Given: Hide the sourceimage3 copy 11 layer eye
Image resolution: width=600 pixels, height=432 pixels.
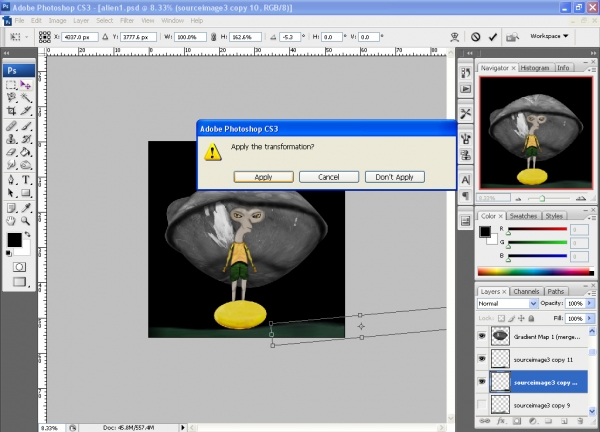Looking at the screenshot, I should click(482, 359).
